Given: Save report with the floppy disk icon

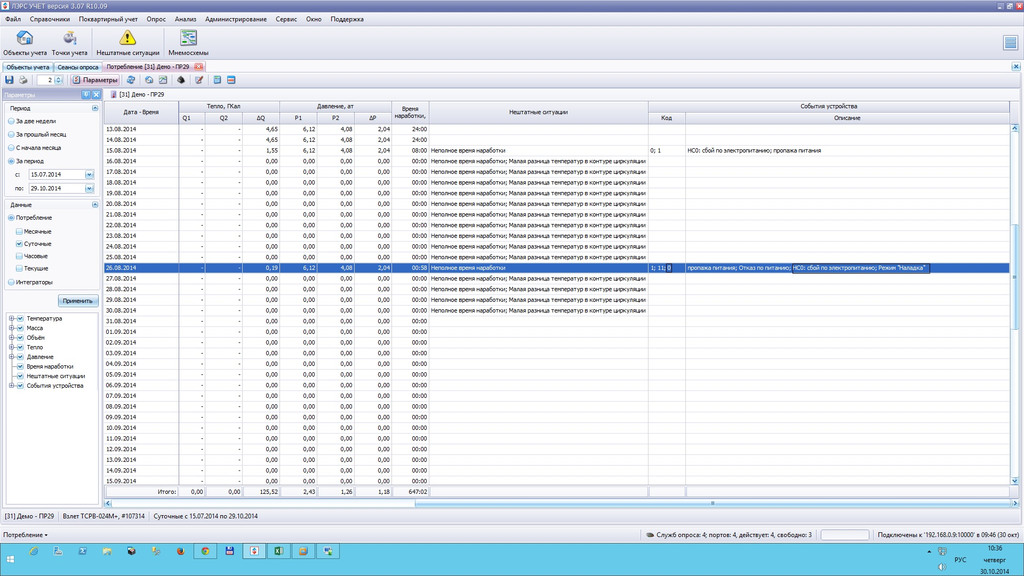Looking at the screenshot, I should coord(9,80).
